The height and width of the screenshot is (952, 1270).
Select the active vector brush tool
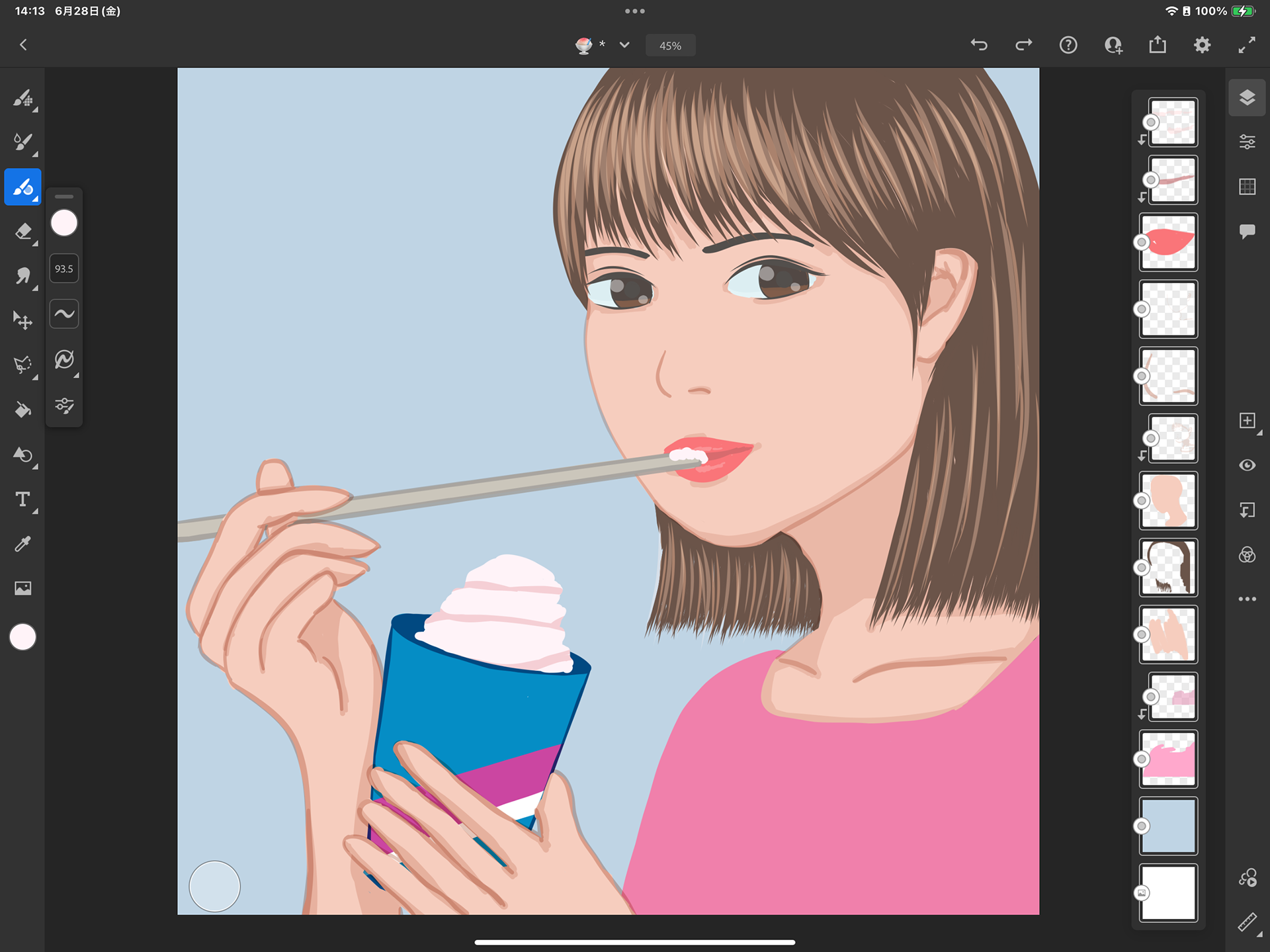point(23,187)
